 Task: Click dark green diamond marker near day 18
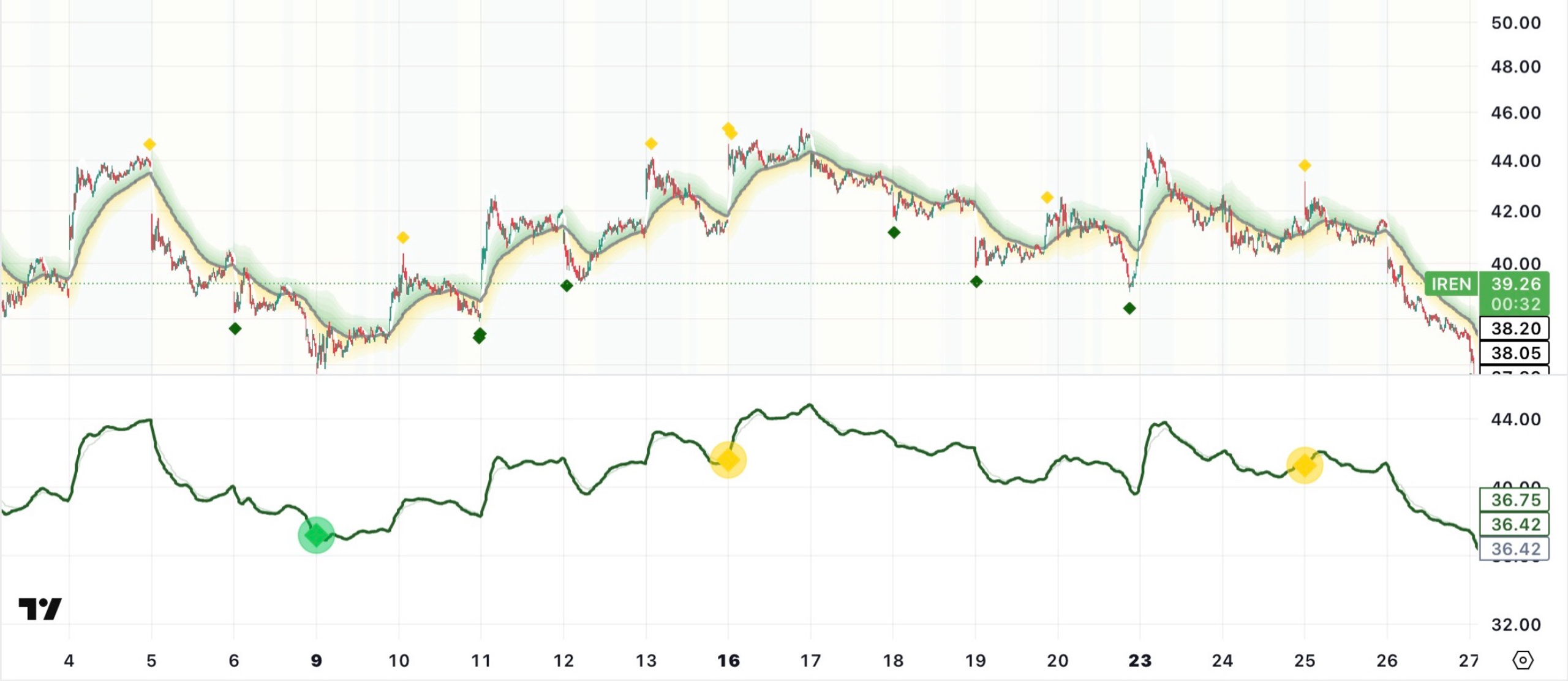tap(894, 233)
